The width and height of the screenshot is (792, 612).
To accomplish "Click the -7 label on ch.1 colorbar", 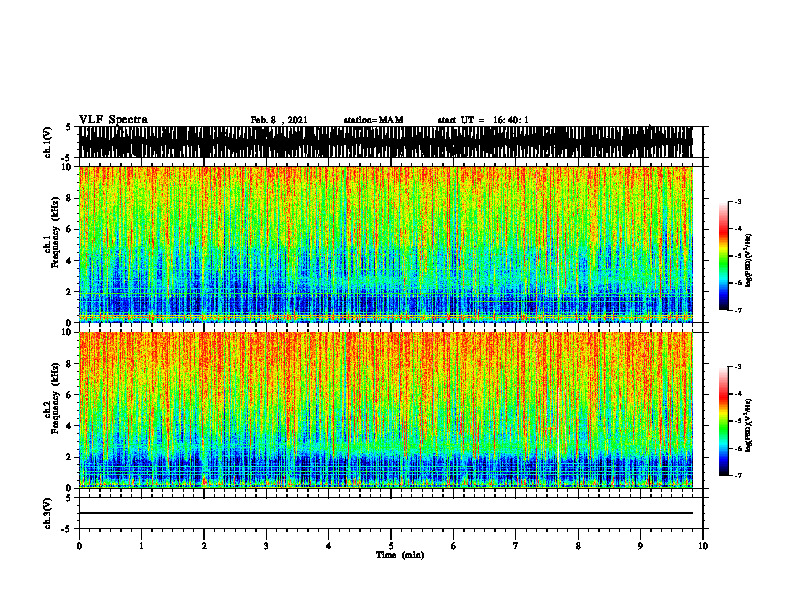I will (x=738, y=310).
